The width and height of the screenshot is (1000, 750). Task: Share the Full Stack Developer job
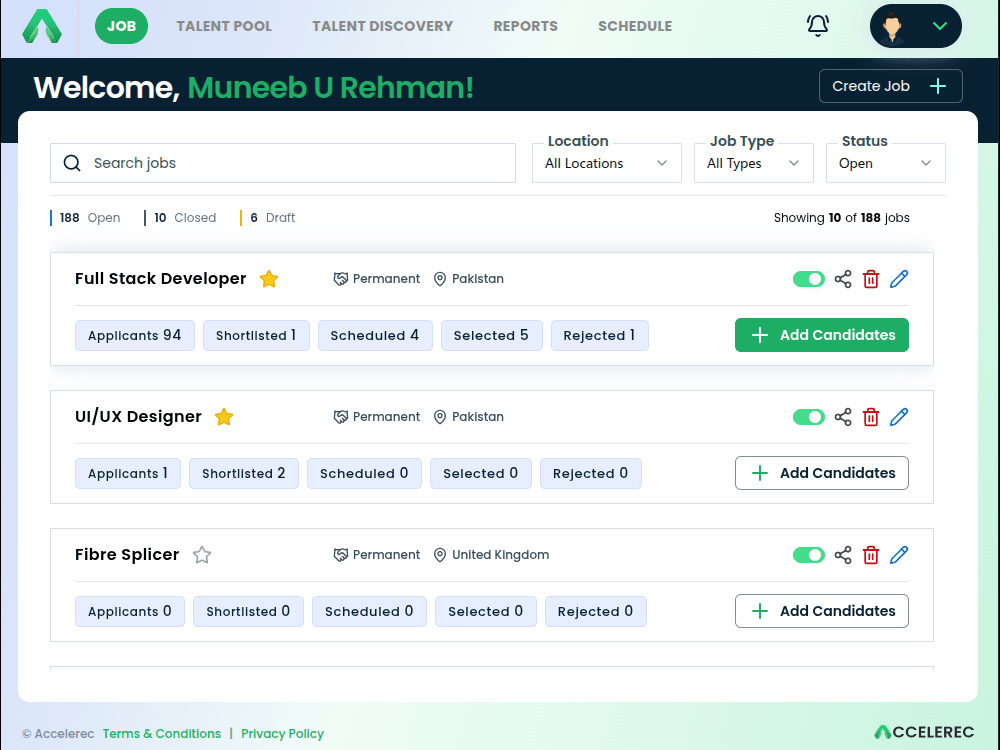pyautogui.click(x=843, y=279)
